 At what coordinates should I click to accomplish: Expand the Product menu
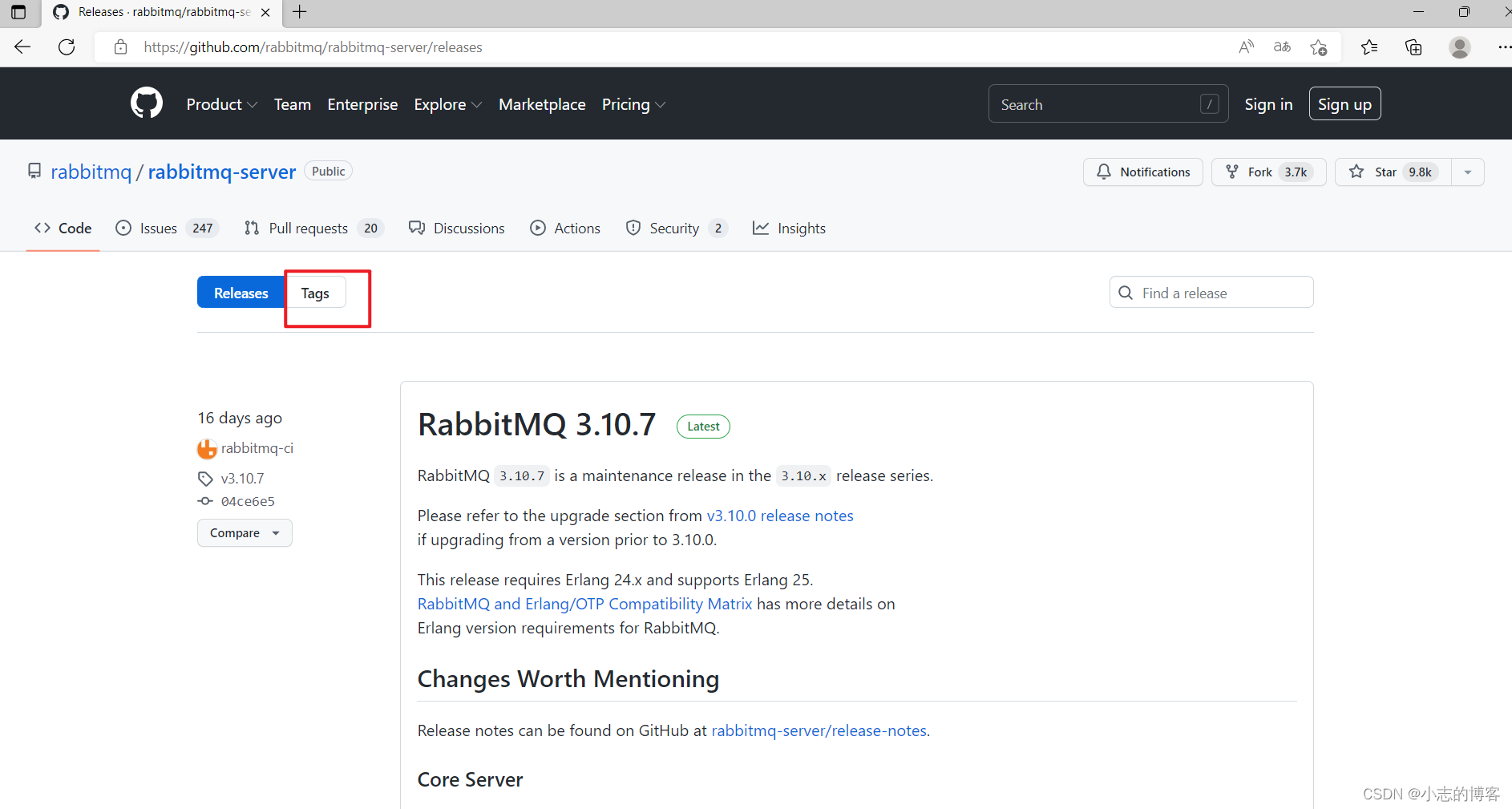221,104
